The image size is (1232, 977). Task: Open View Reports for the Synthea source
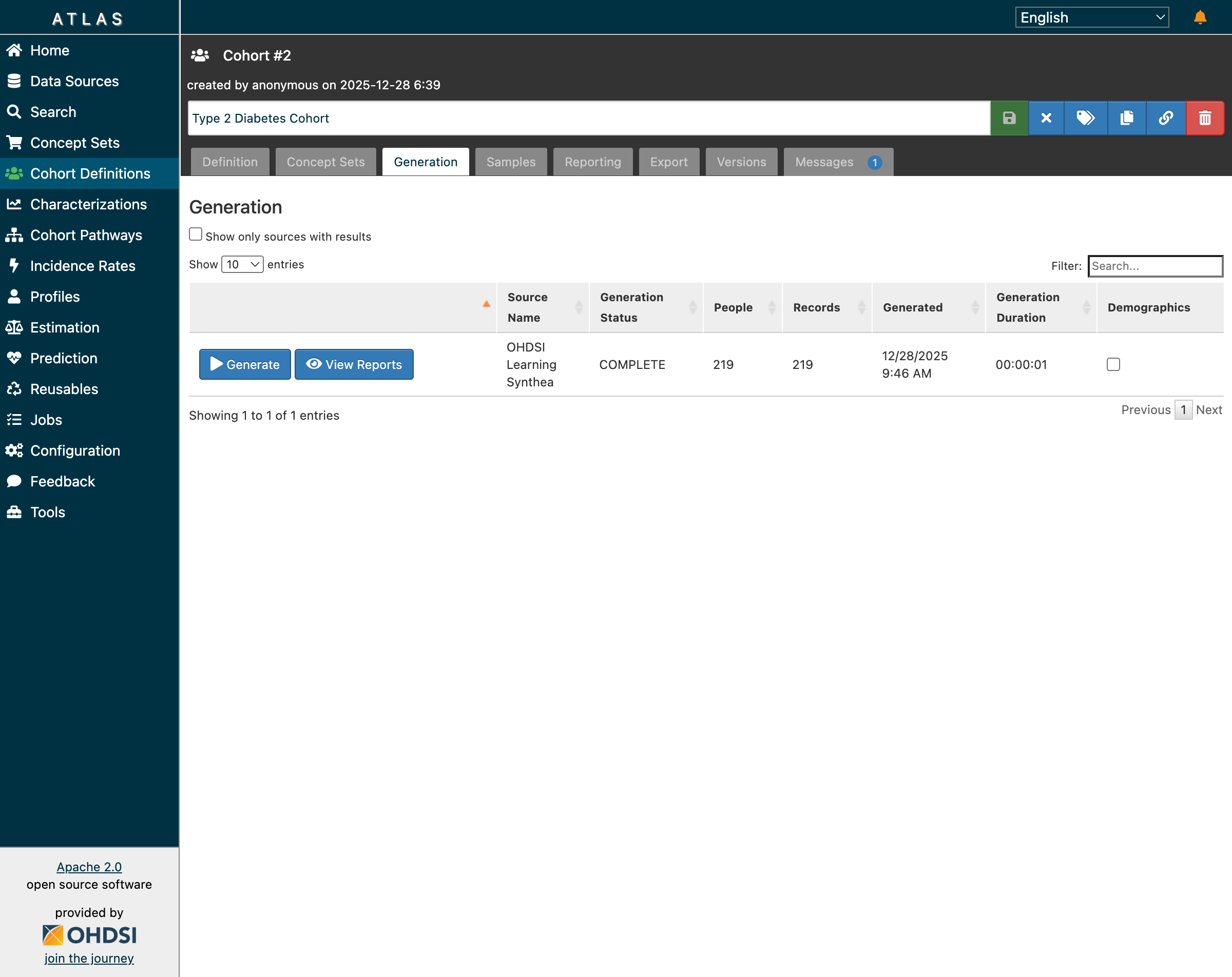(354, 364)
